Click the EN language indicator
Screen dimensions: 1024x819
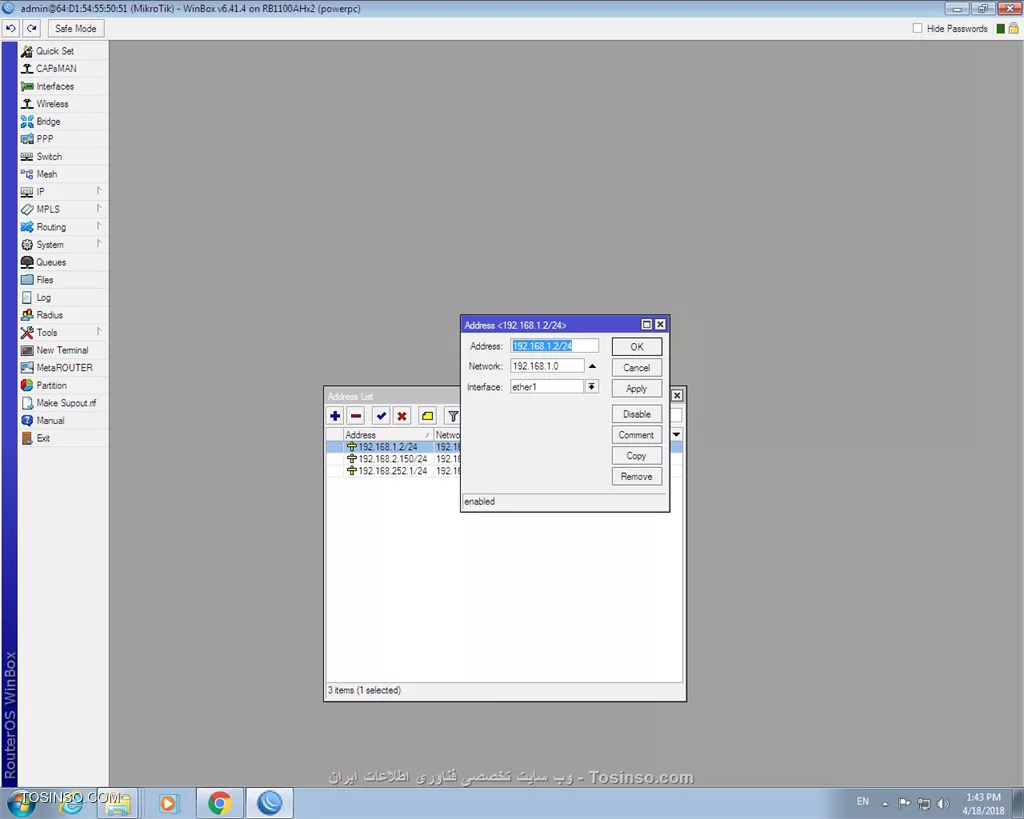(863, 801)
